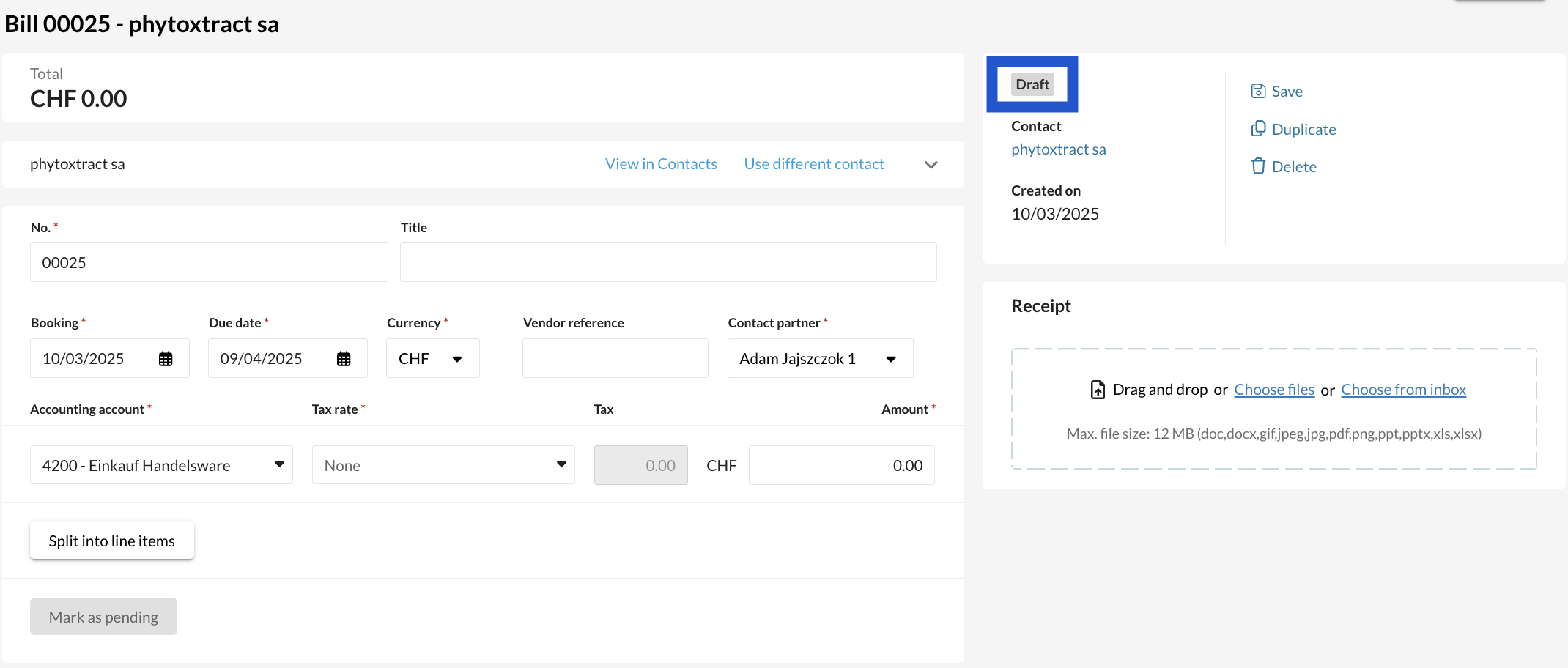Open the Booking date calendar icon
The image size is (1568, 668).
tap(166, 359)
